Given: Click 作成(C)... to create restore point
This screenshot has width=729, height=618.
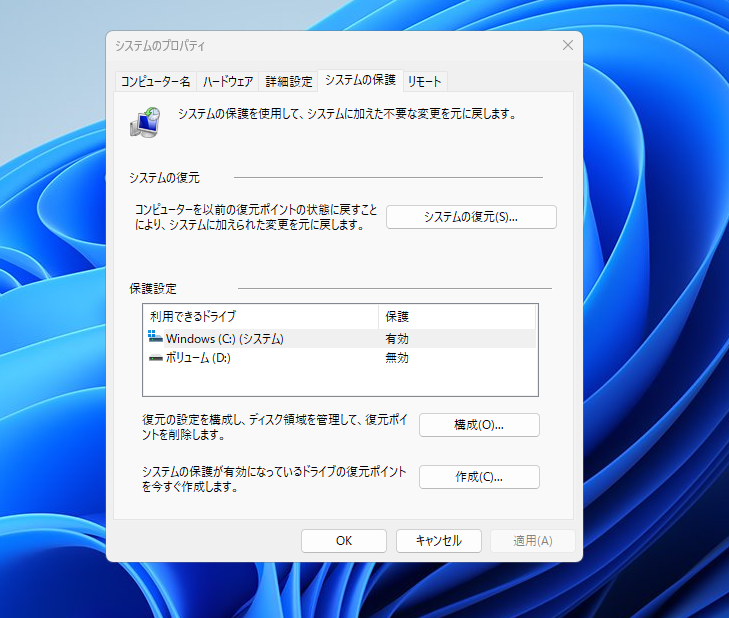Looking at the screenshot, I should [x=479, y=477].
